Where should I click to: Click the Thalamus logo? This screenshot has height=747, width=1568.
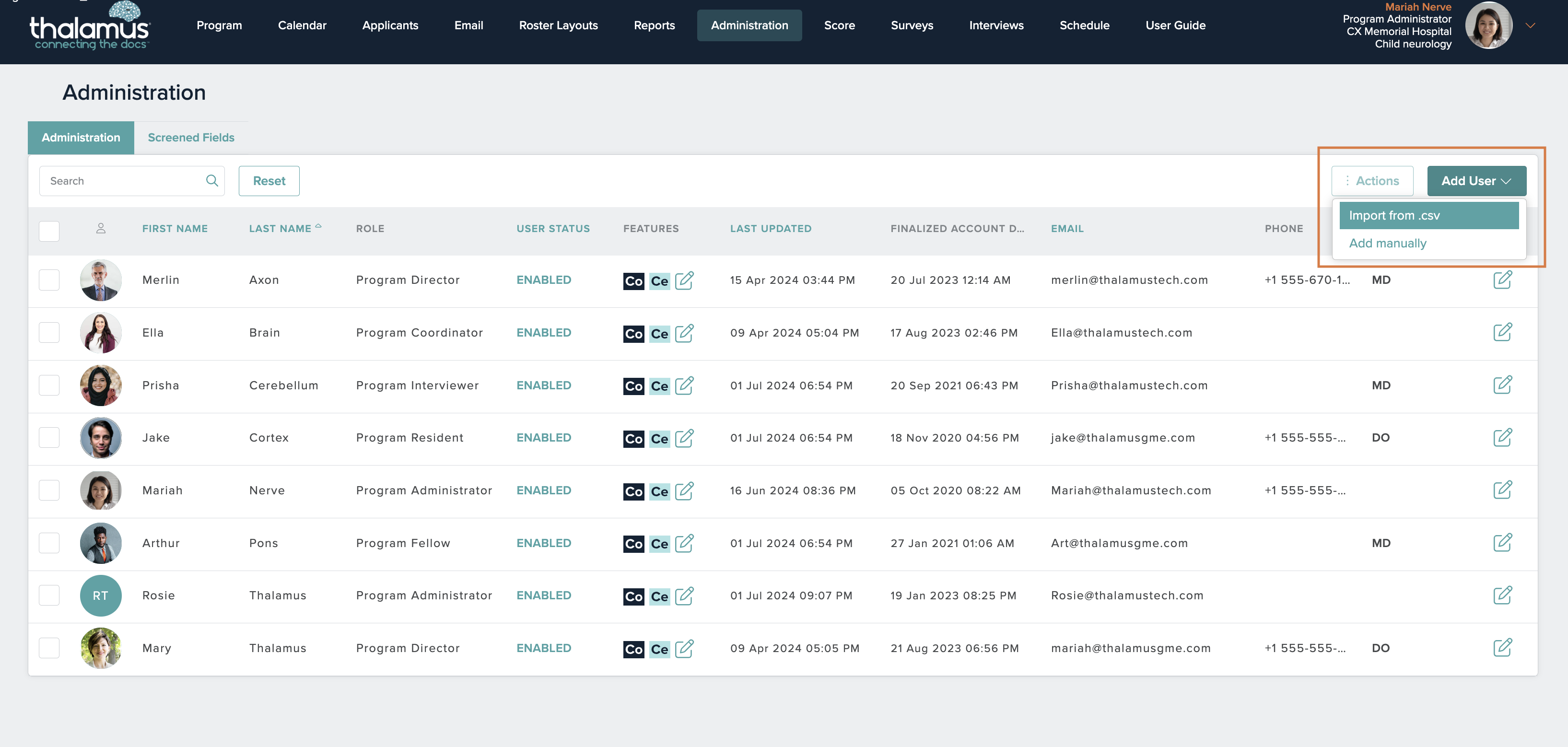[x=90, y=25]
